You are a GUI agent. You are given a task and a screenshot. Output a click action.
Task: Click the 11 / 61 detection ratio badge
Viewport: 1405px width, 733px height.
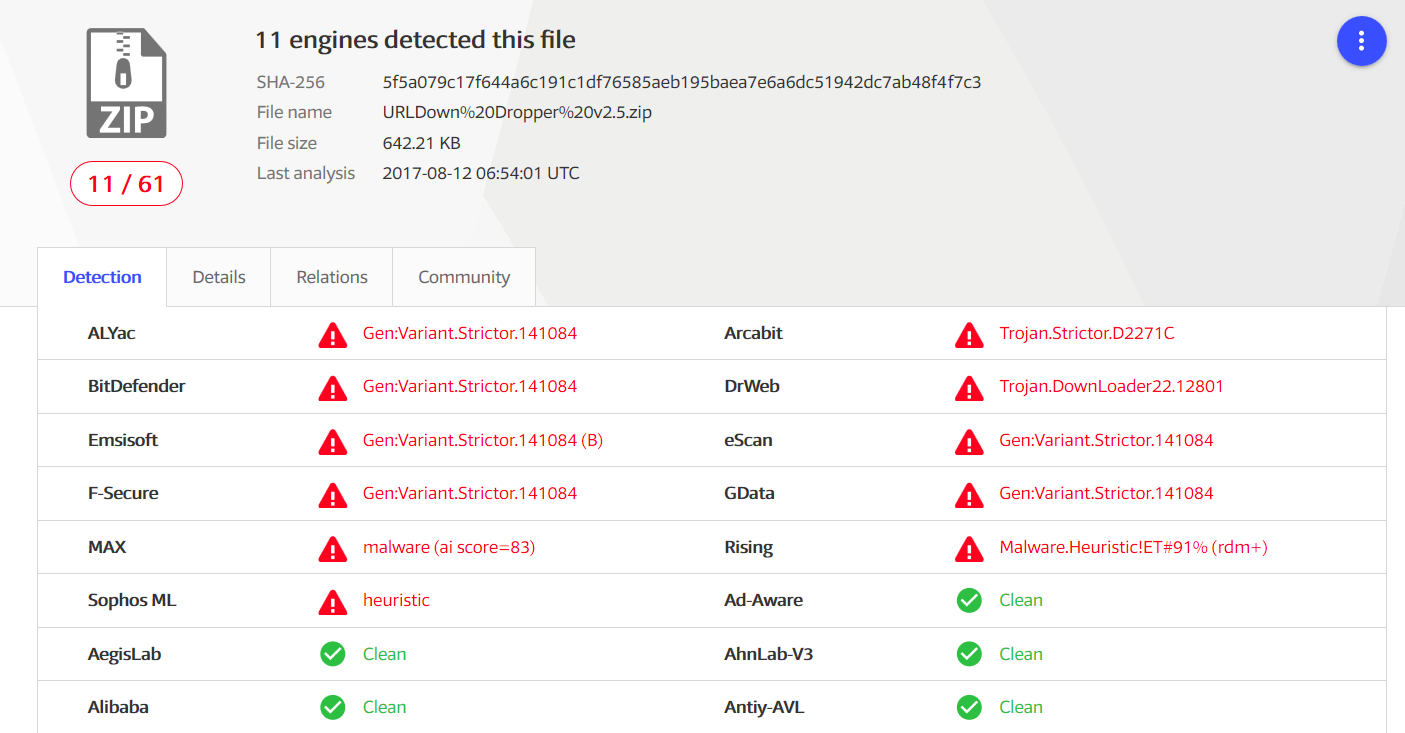126,184
